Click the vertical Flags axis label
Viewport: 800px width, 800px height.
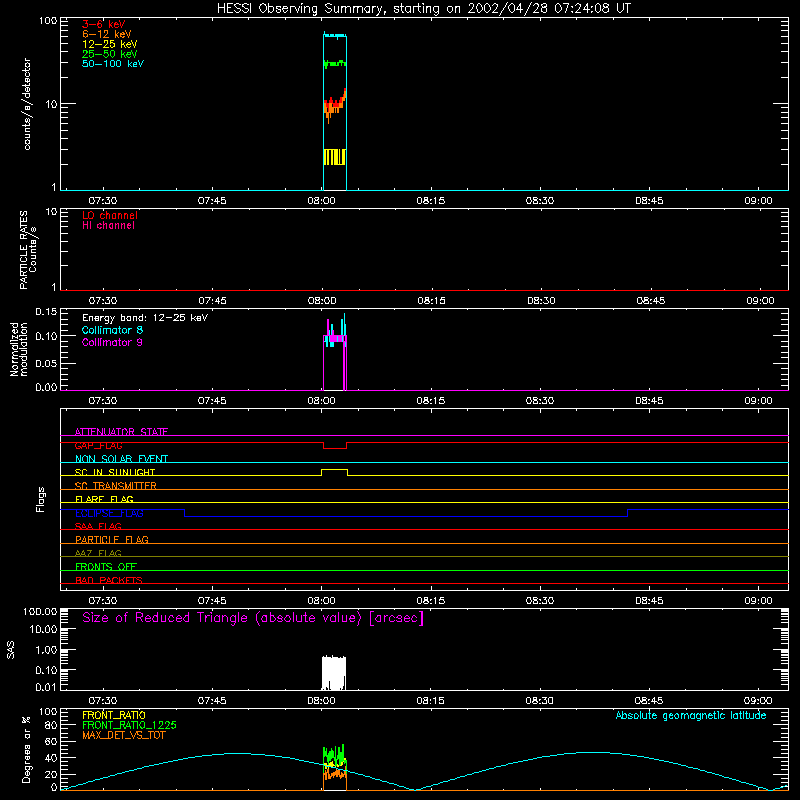(40, 499)
